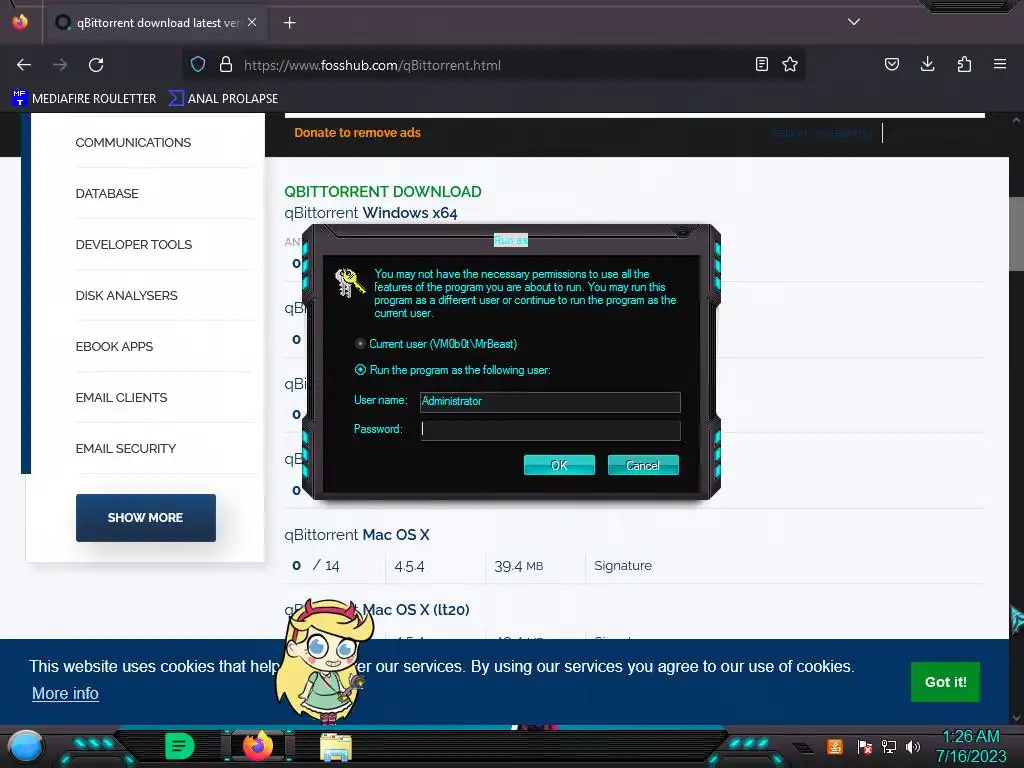This screenshot has width=1024, height=768.
Task: Expand the list all tabs chevron
Action: coord(854,22)
